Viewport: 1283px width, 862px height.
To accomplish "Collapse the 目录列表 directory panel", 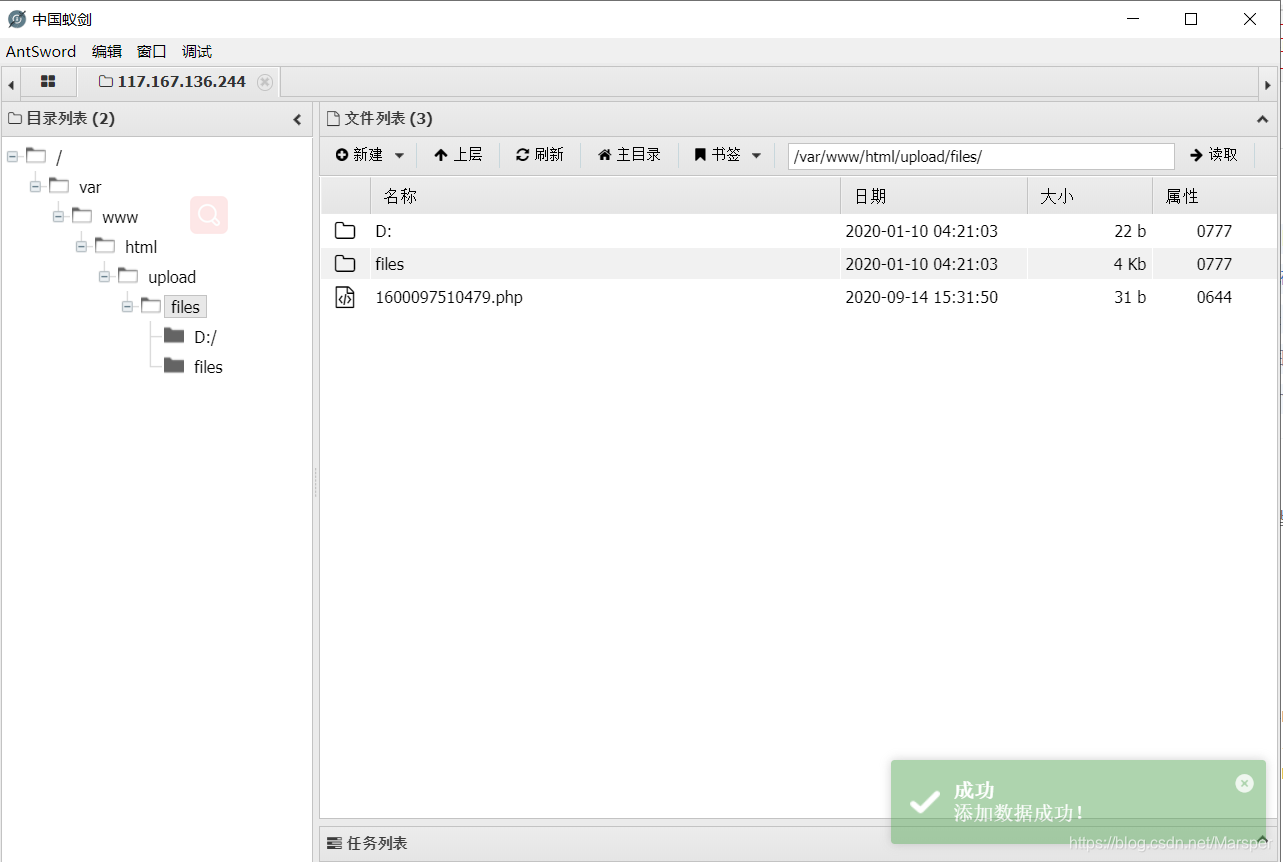I will tap(297, 120).
